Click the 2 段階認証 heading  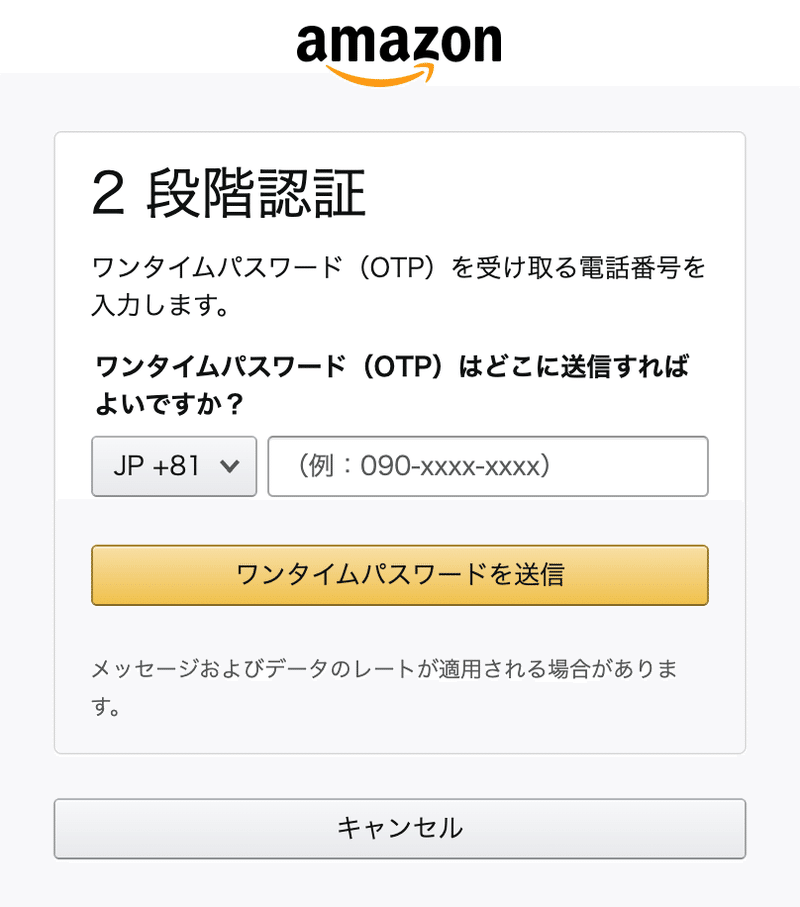coord(228,194)
